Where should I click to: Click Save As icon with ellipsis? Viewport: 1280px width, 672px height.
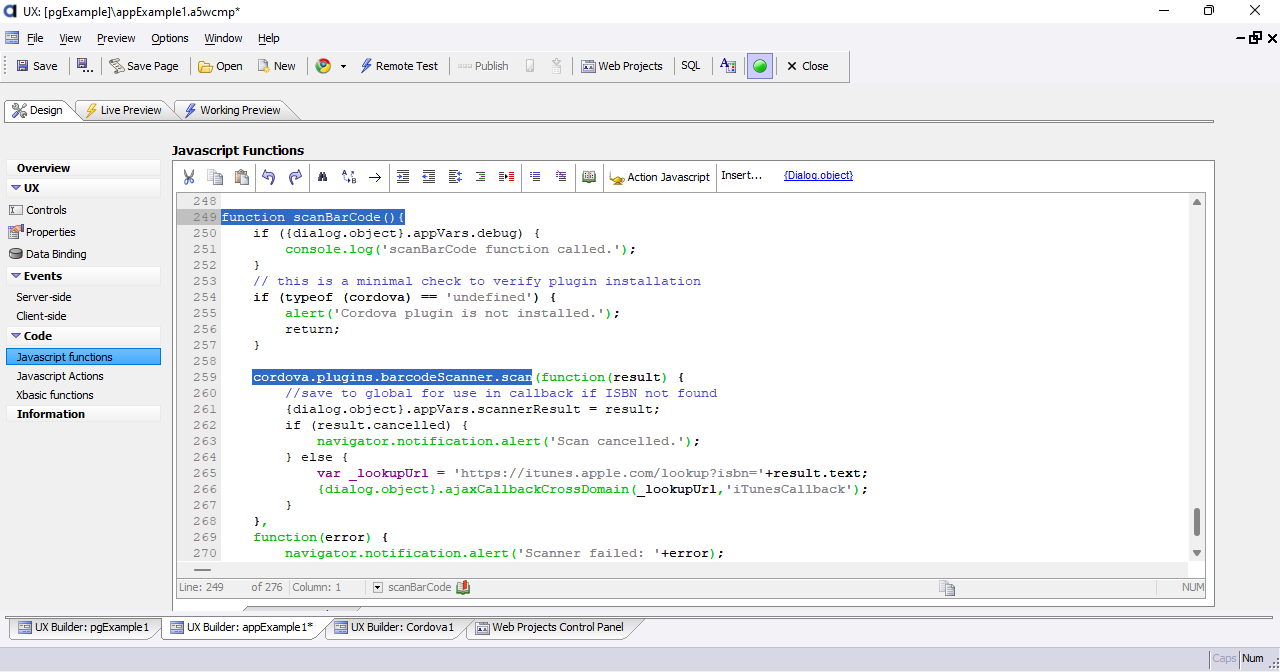point(84,66)
